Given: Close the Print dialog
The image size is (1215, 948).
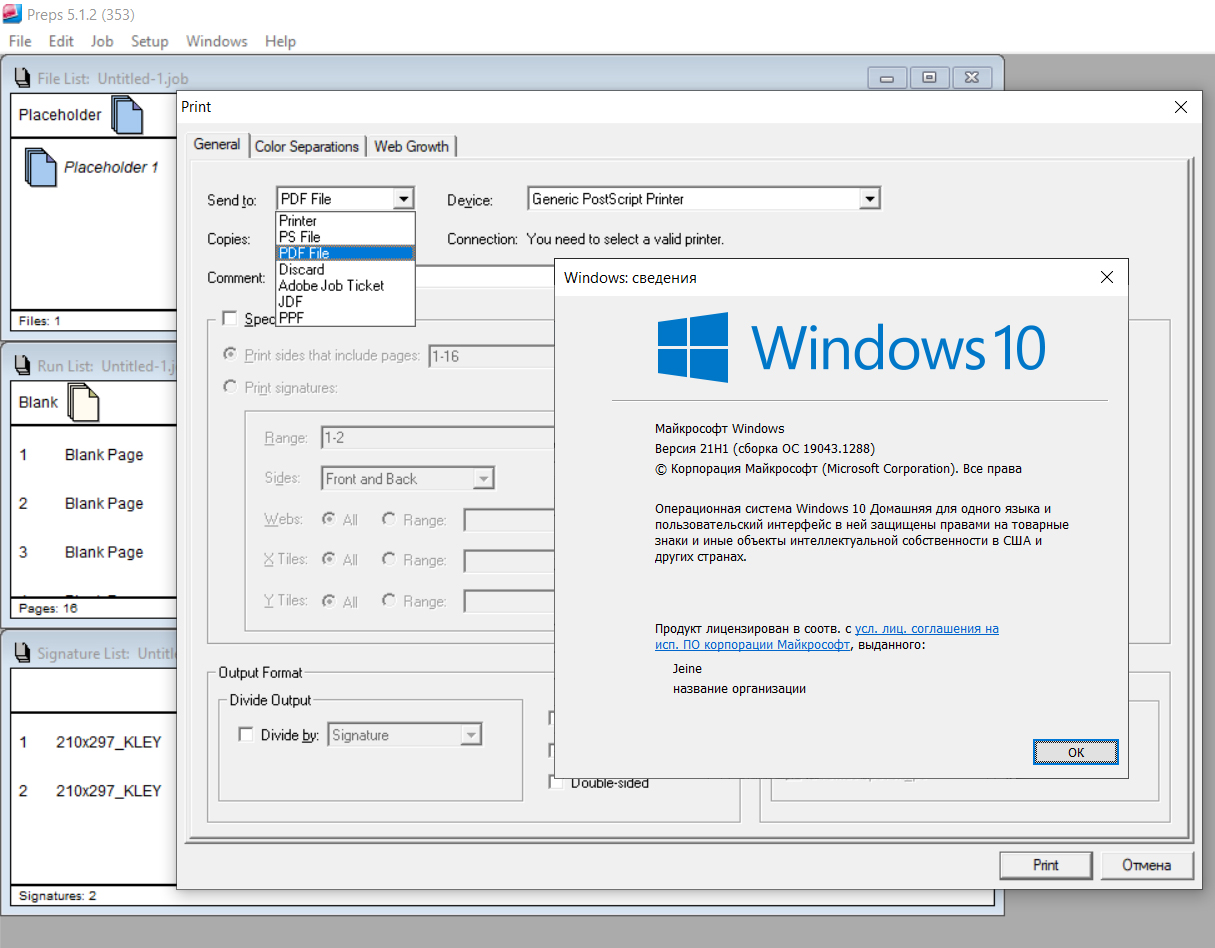Looking at the screenshot, I should point(1181,107).
